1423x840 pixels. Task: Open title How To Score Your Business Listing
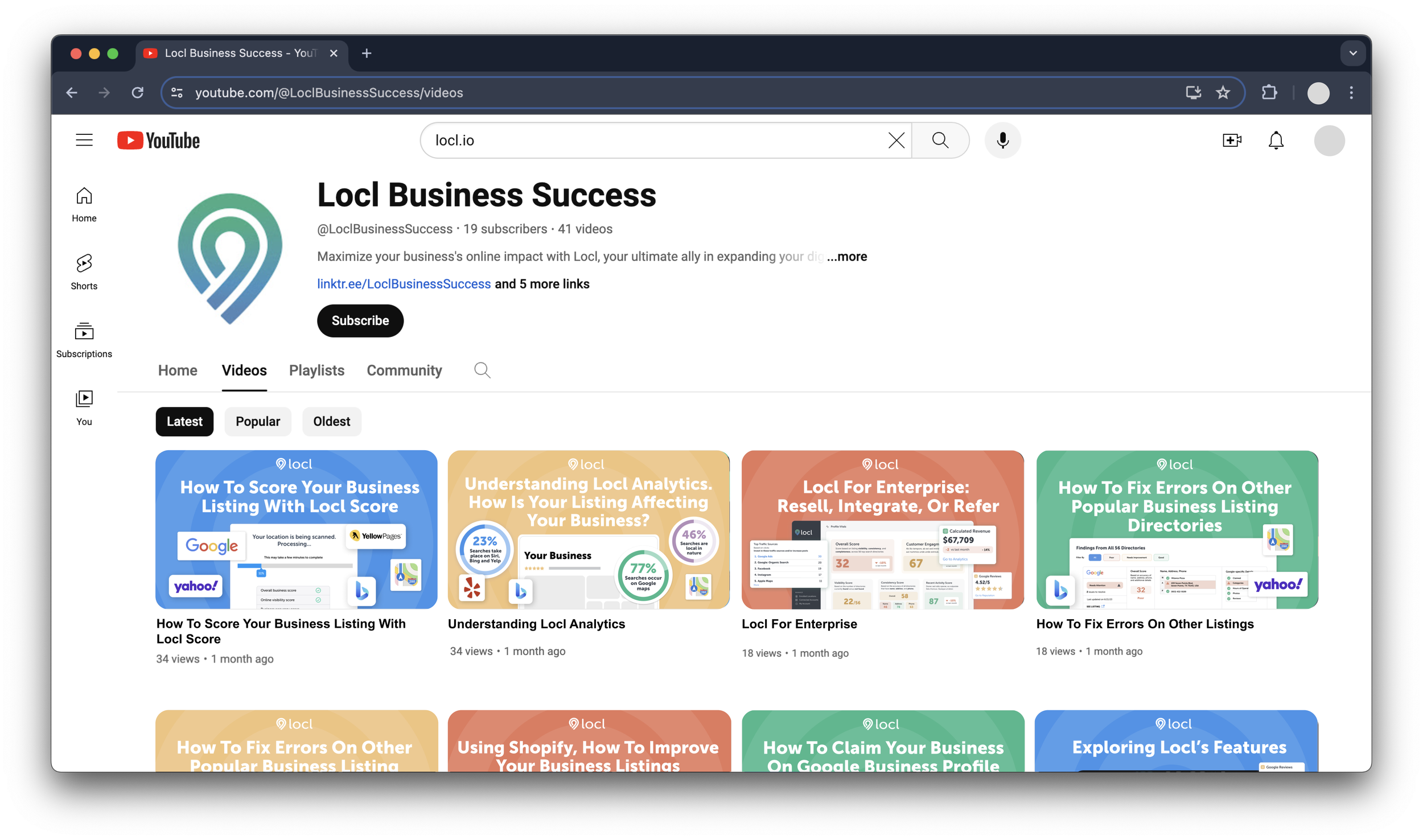point(281,631)
